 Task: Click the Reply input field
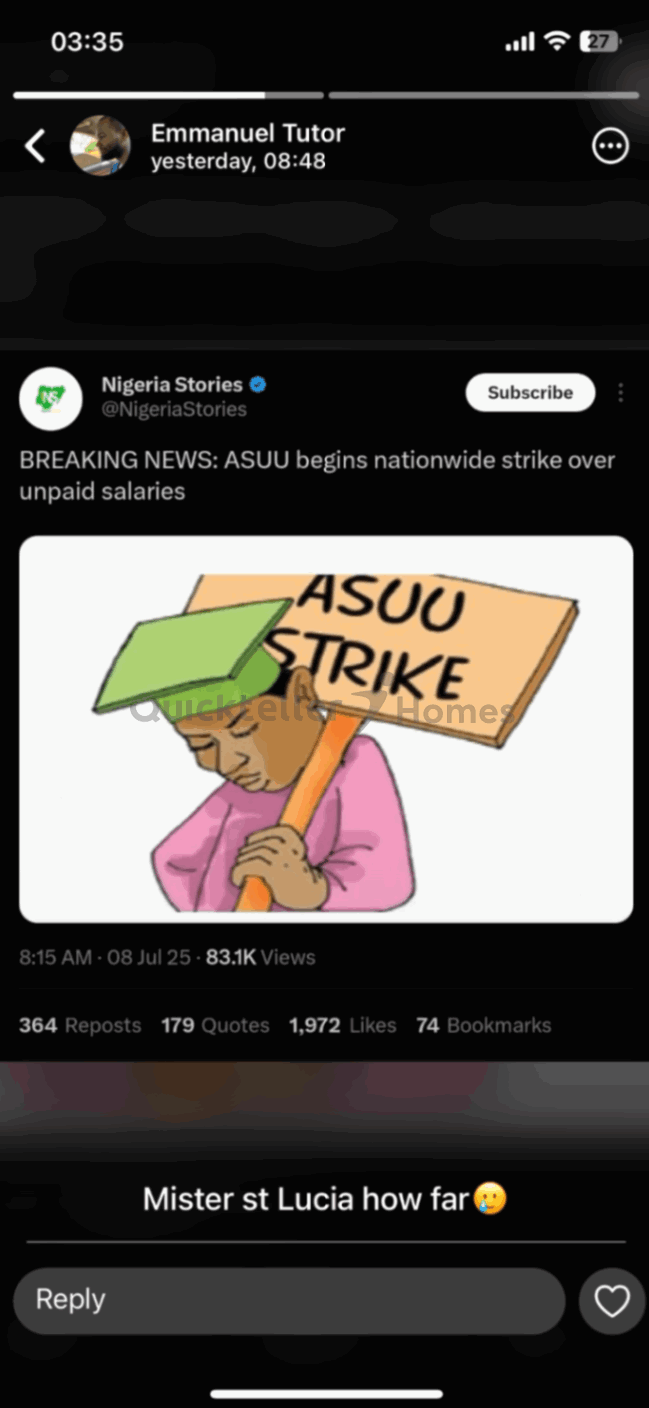289,1301
